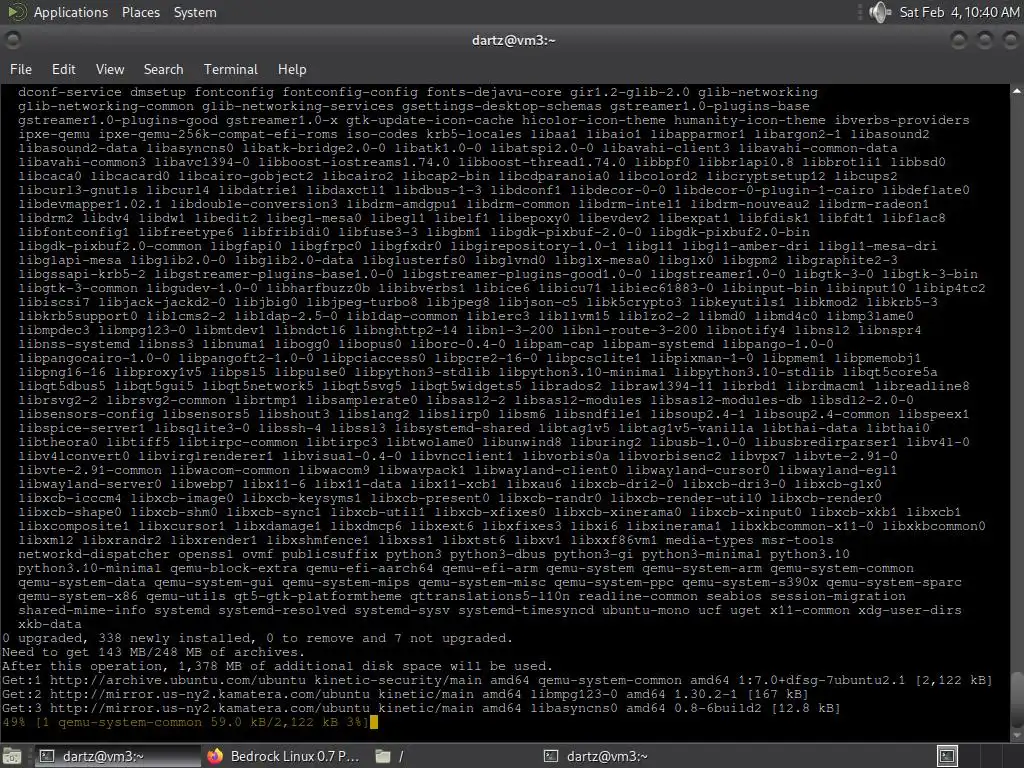The image size is (1024, 768).
Task: Switch to the first dartz@vm3:~ taskbar window
Action: (x=116, y=756)
